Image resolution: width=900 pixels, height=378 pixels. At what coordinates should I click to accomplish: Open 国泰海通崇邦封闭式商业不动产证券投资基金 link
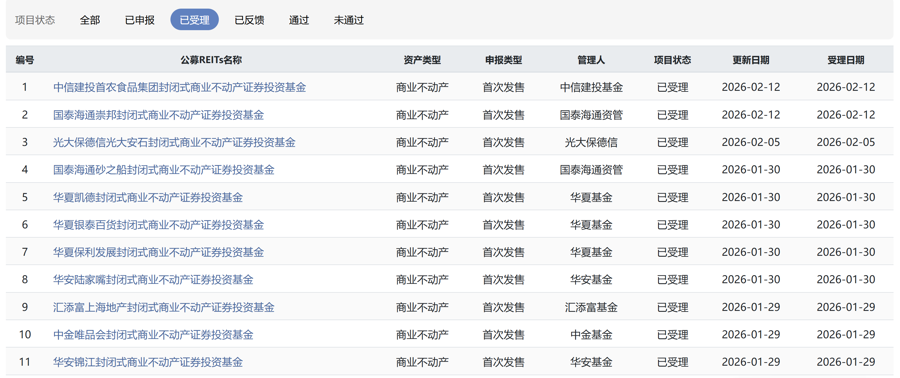coord(158,115)
